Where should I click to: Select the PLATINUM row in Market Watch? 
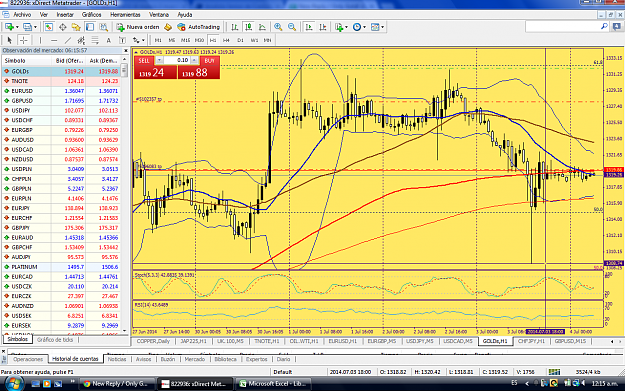click(x=61, y=267)
